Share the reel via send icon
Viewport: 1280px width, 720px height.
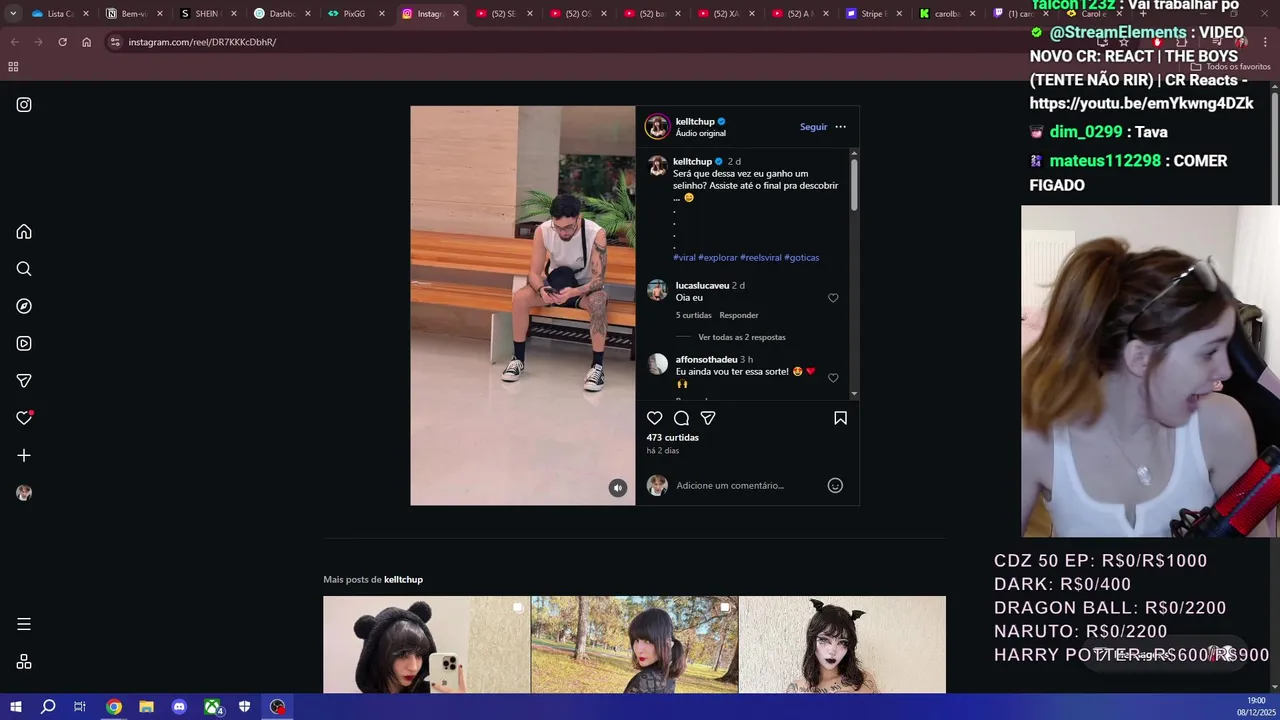[x=708, y=418]
